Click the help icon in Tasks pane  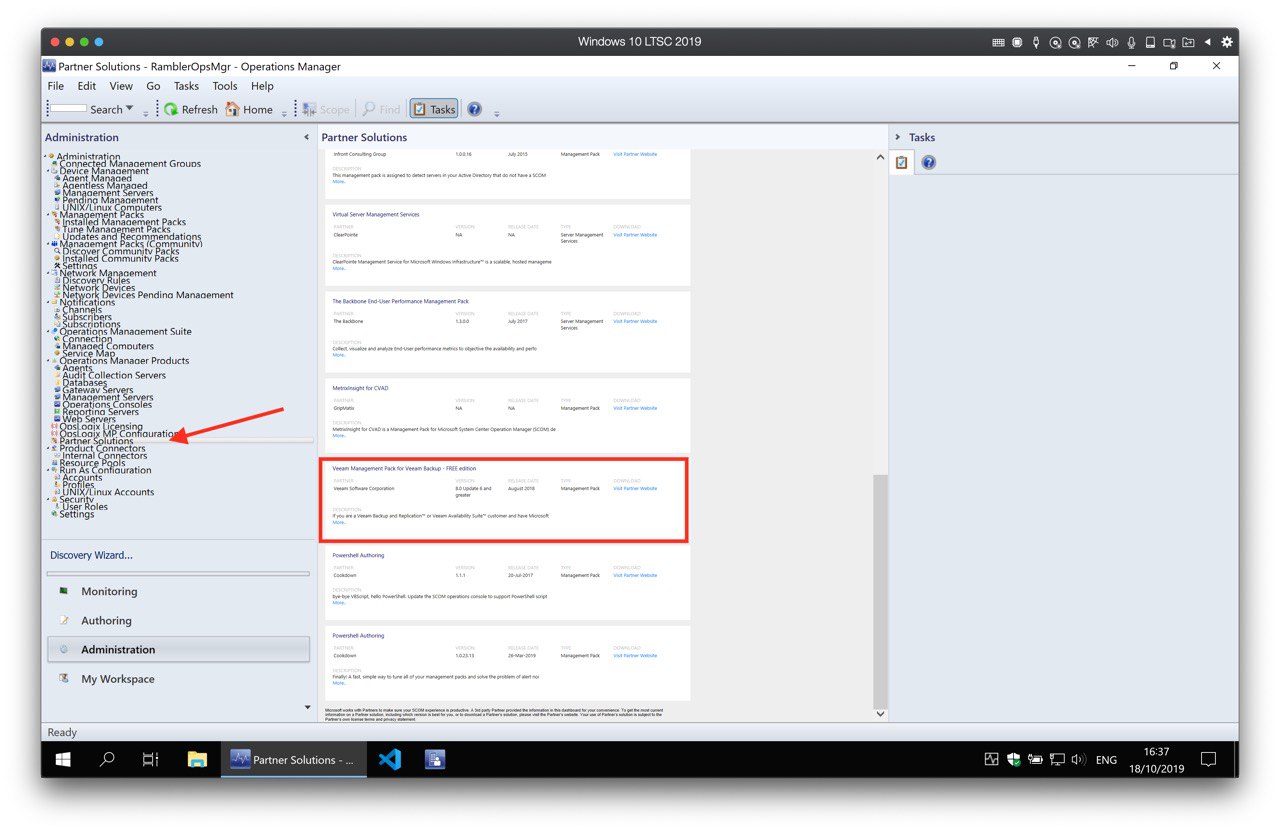[x=928, y=162]
